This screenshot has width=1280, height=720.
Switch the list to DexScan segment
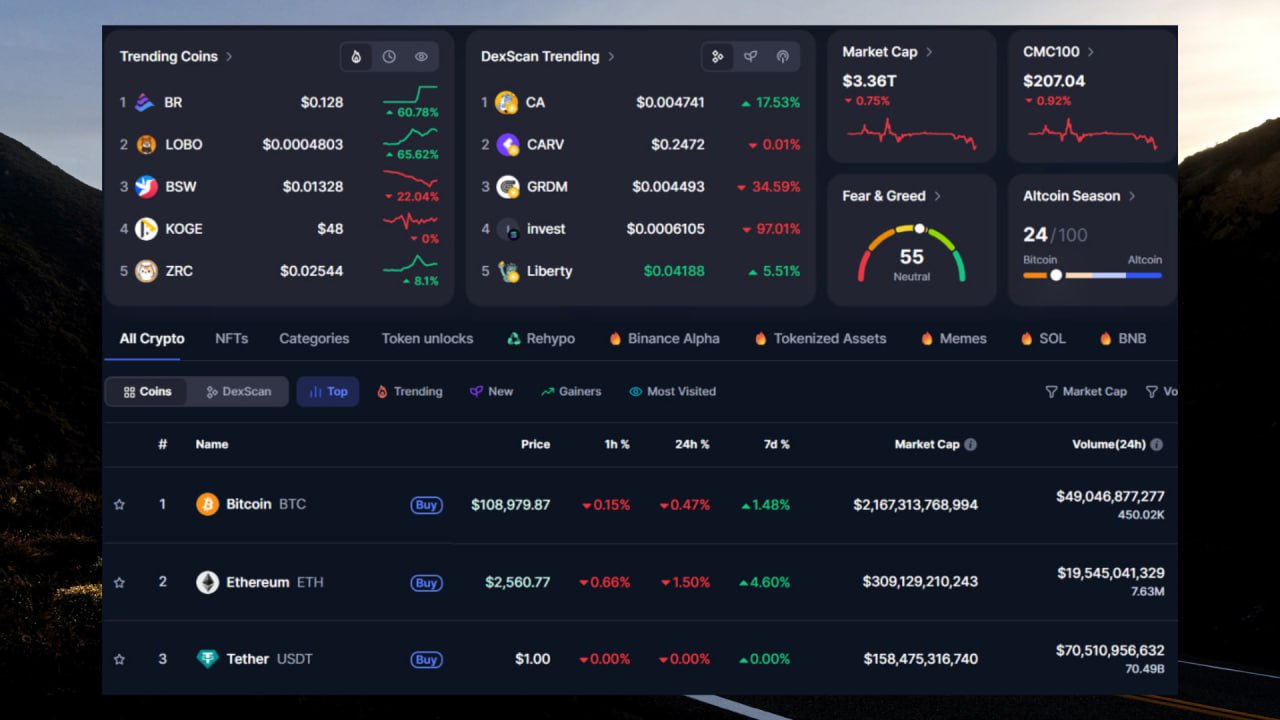click(239, 391)
